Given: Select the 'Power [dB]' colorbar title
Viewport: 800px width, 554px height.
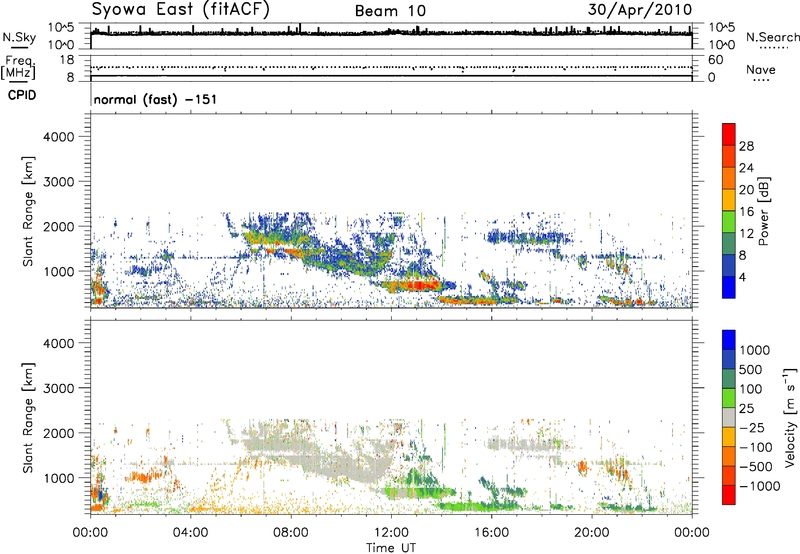Looking at the screenshot, I should pyautogui.click(x=763, y=211).
